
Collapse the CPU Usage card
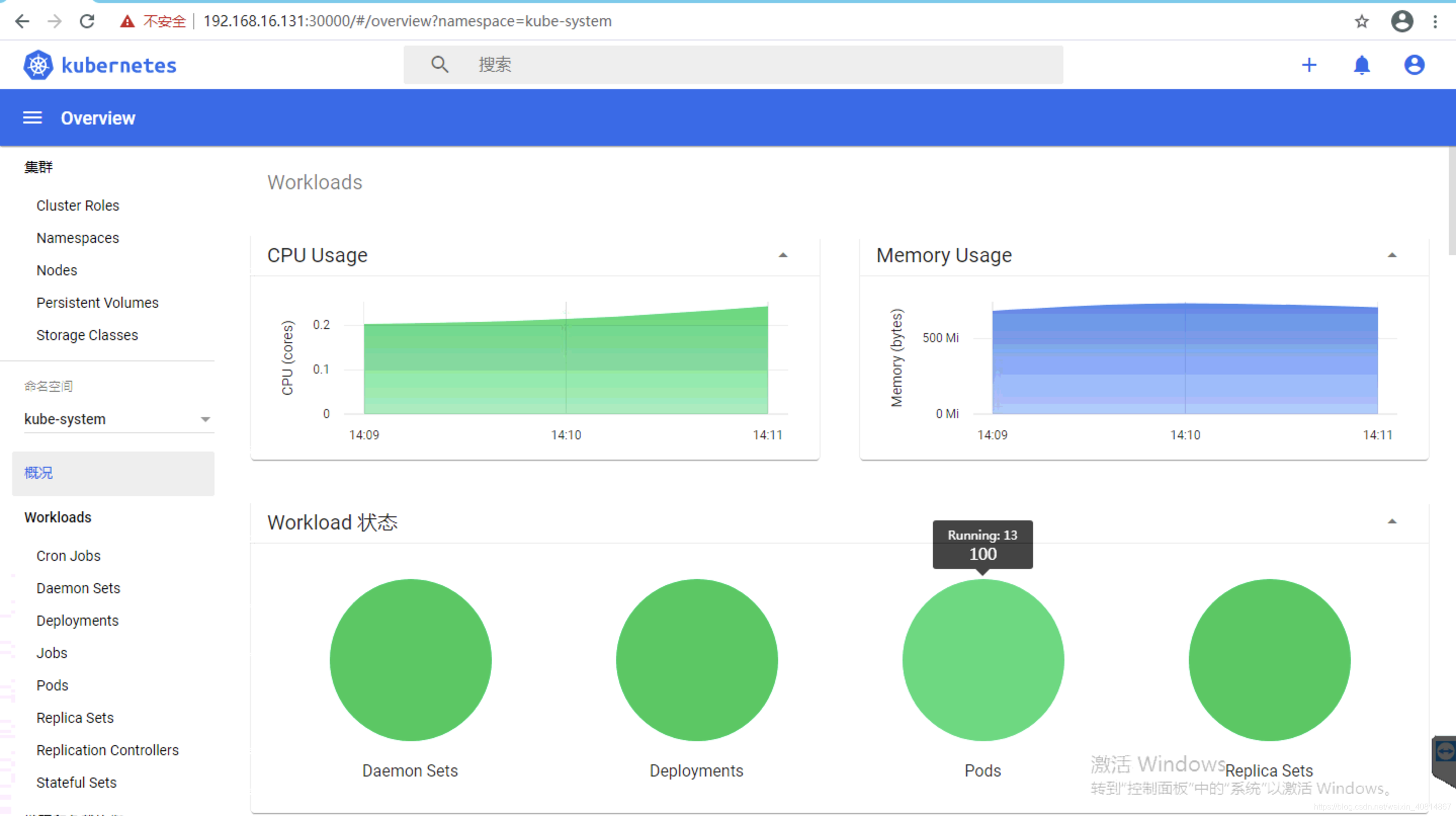(783, 256)
